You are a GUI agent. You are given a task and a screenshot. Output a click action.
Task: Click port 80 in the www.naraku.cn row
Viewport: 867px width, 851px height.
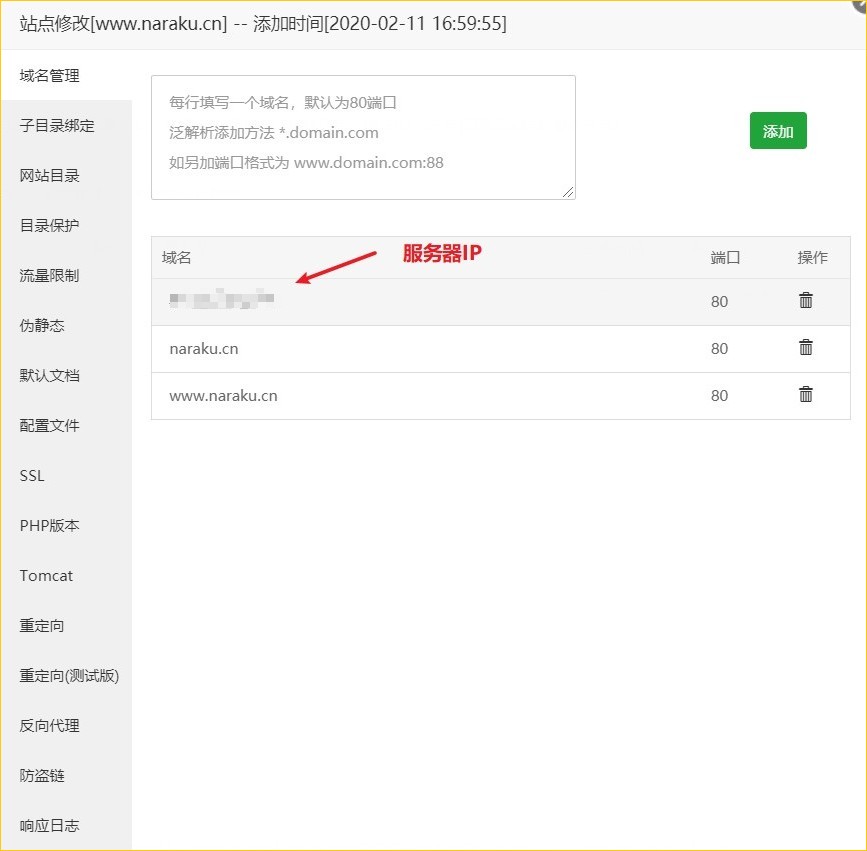(719, 395)
